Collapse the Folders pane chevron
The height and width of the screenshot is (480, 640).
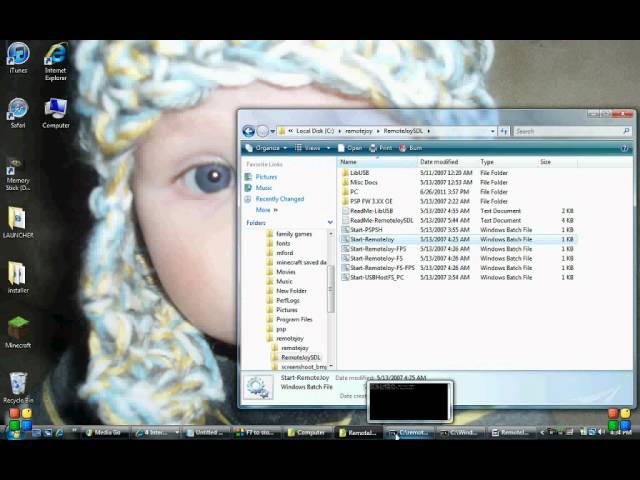tap(330, 223)
